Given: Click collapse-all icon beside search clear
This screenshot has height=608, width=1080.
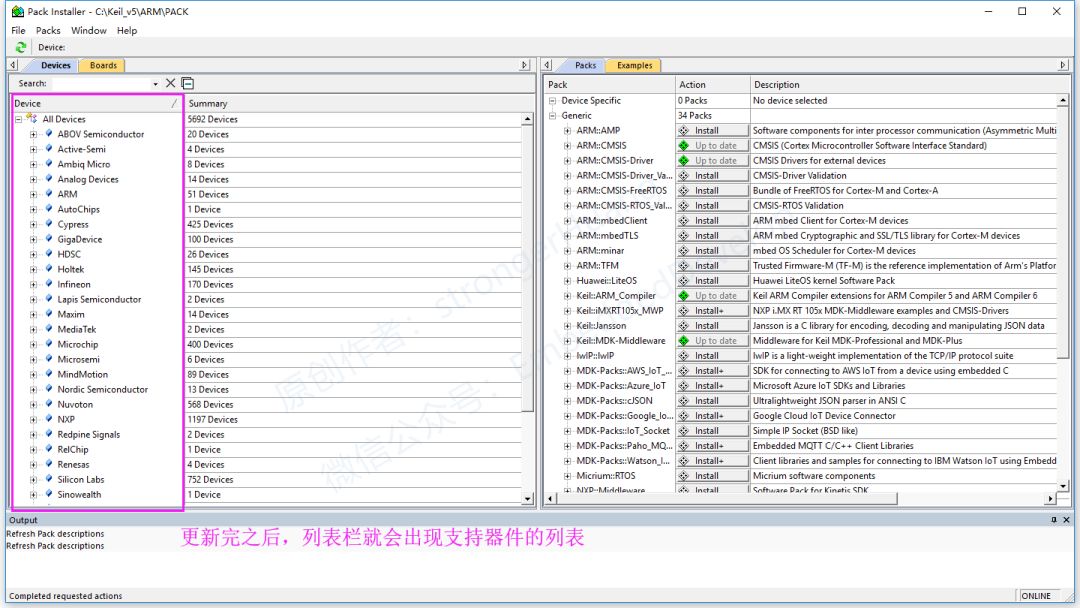Looking at the screenshot, I should (x=187, y=83).
